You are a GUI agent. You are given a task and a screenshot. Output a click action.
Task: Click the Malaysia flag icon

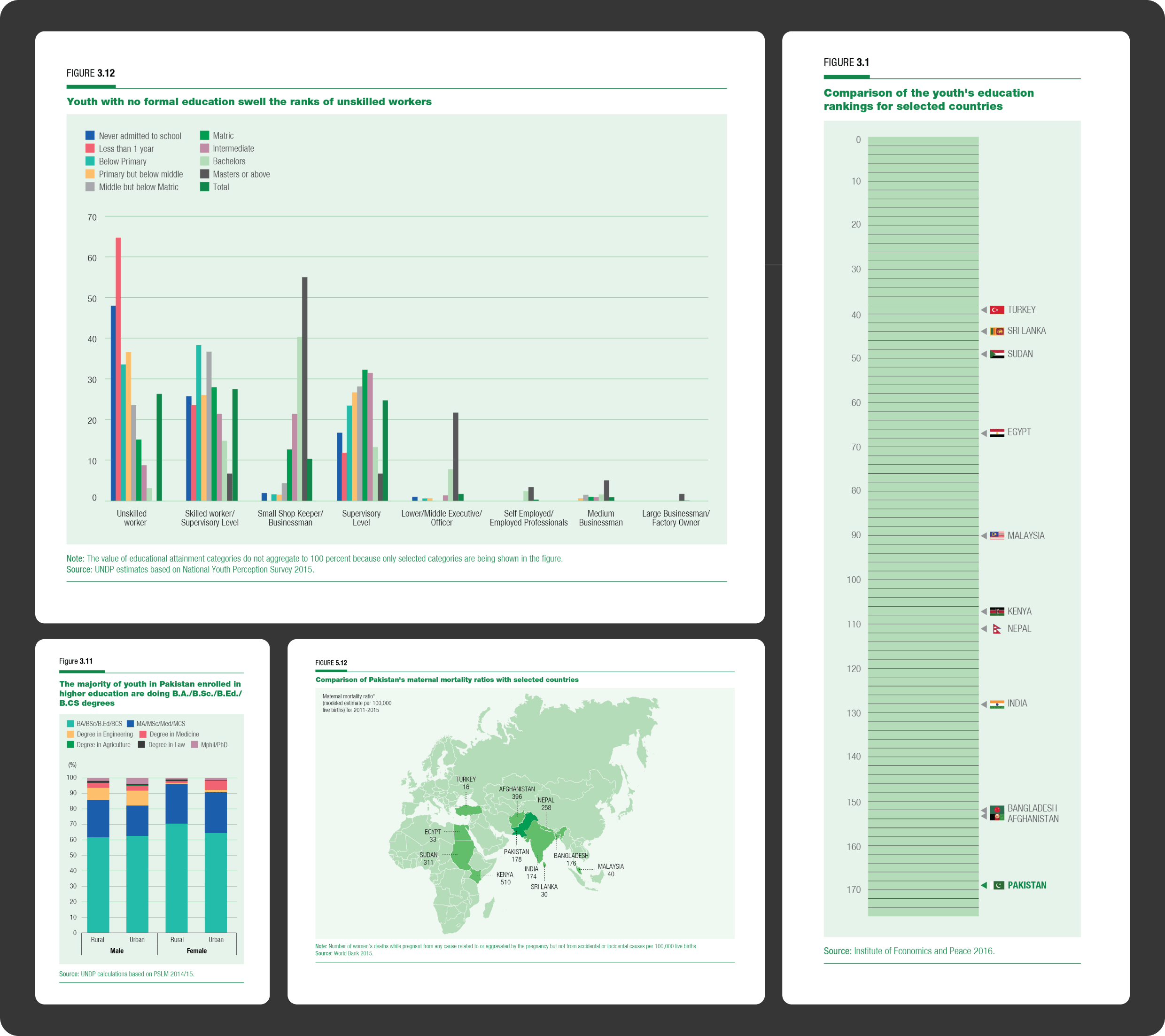click(997, 536)
